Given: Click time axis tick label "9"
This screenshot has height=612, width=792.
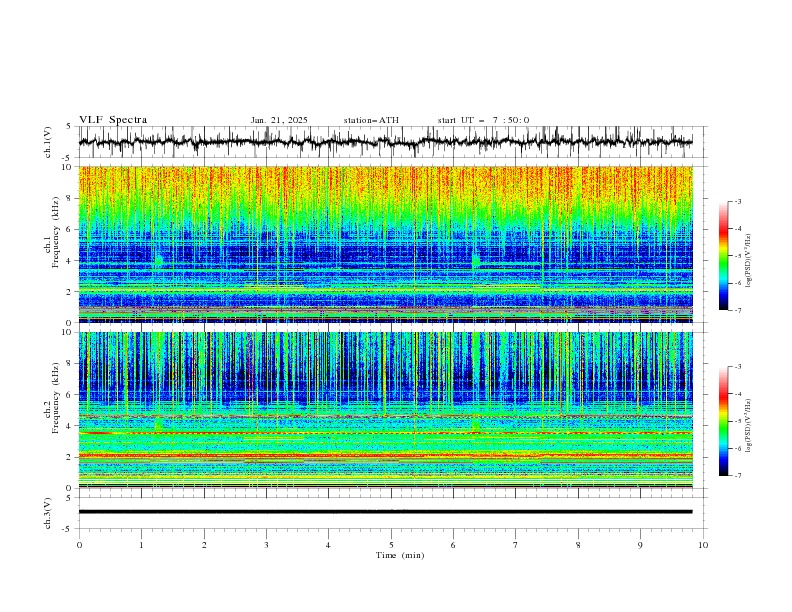Looking at the screenshot, I should pyautogui.click(x=640, y=545).
